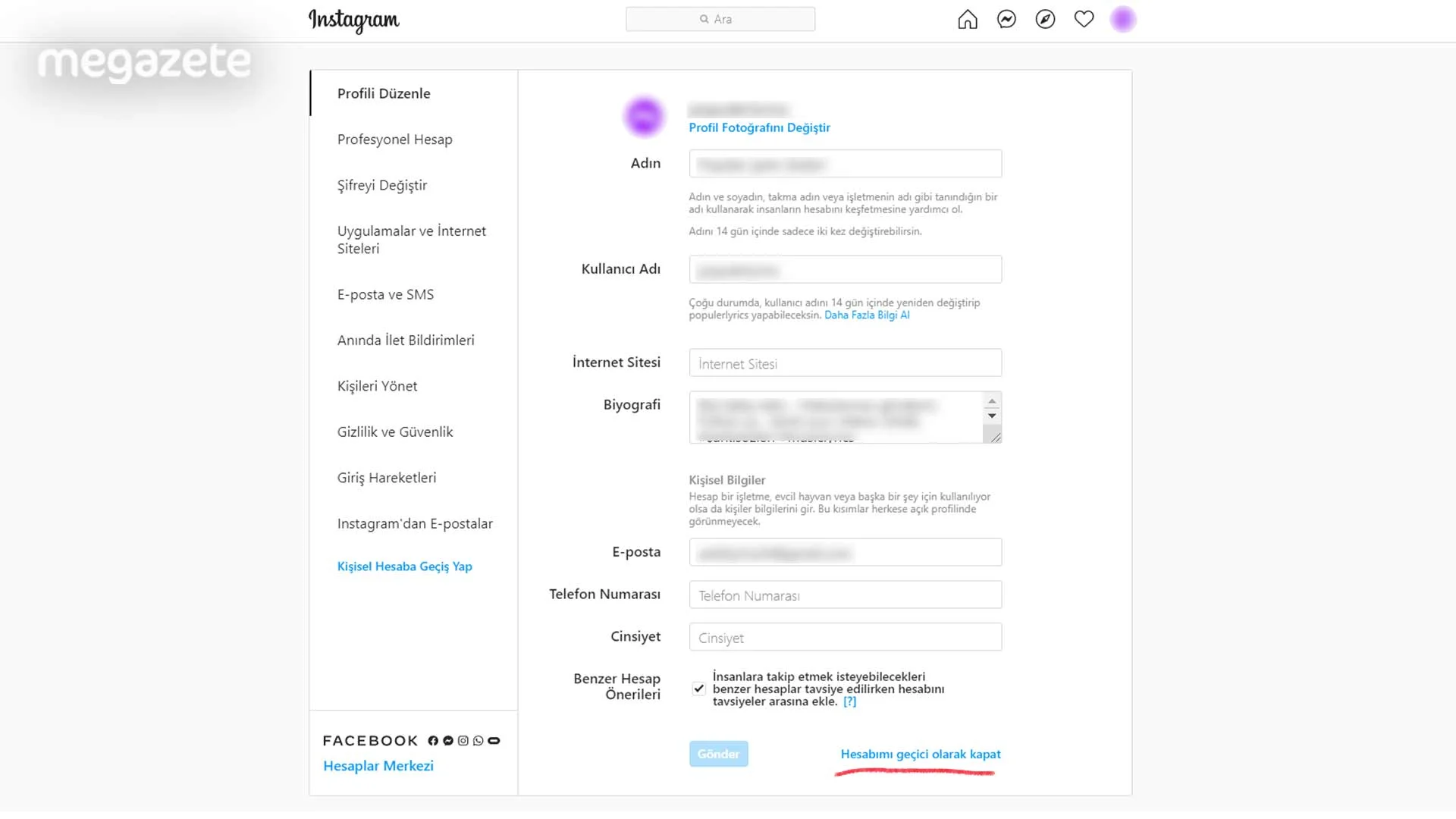Open Gizlilik ve Güvenlik section
This screenshot has height=819, width=1456.
point(395,432)
